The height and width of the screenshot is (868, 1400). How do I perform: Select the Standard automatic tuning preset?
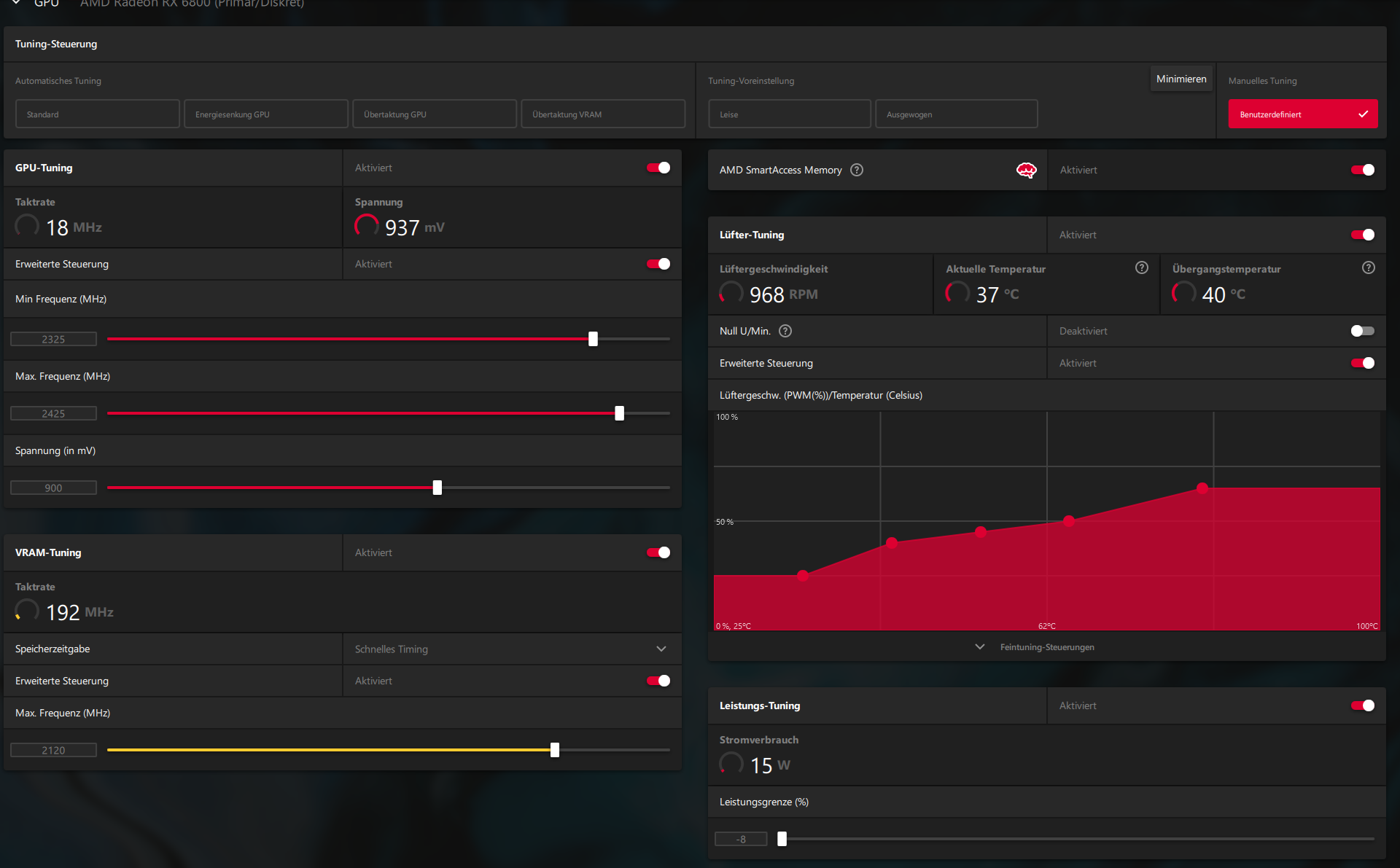(x=97, y=114)
